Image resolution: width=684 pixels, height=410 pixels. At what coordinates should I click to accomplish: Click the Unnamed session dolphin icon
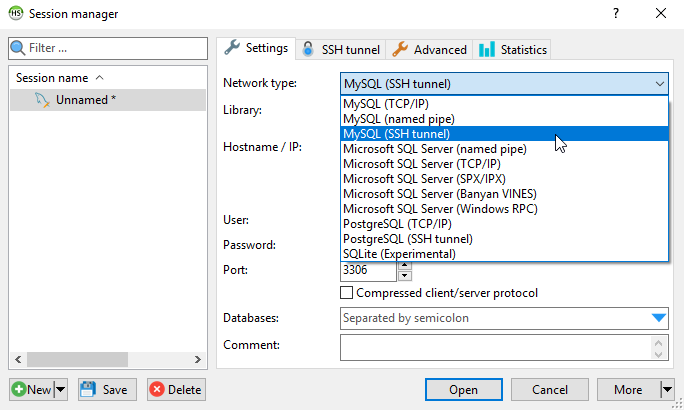[42, 100]
